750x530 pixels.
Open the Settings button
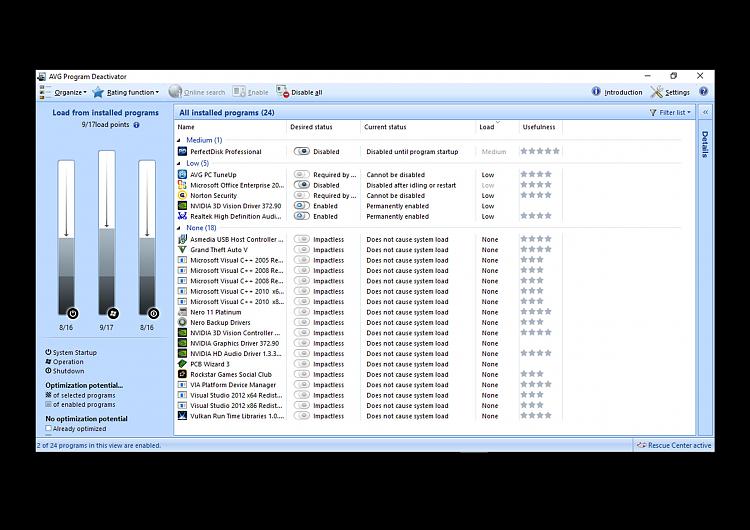click(x=670, y=92)
